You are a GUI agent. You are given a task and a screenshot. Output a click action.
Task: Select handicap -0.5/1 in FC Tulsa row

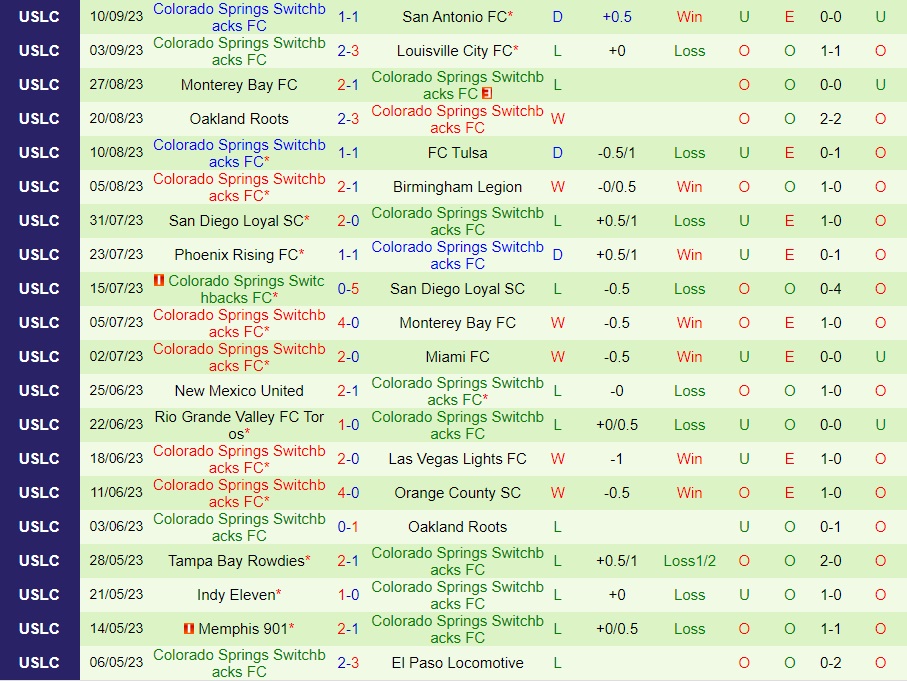pyautogui.click(x=617, y=153)
